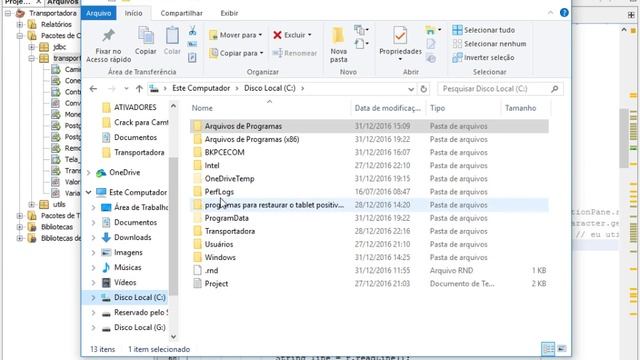
Task: Open Mover para dropdown
Action: [236, 35]
